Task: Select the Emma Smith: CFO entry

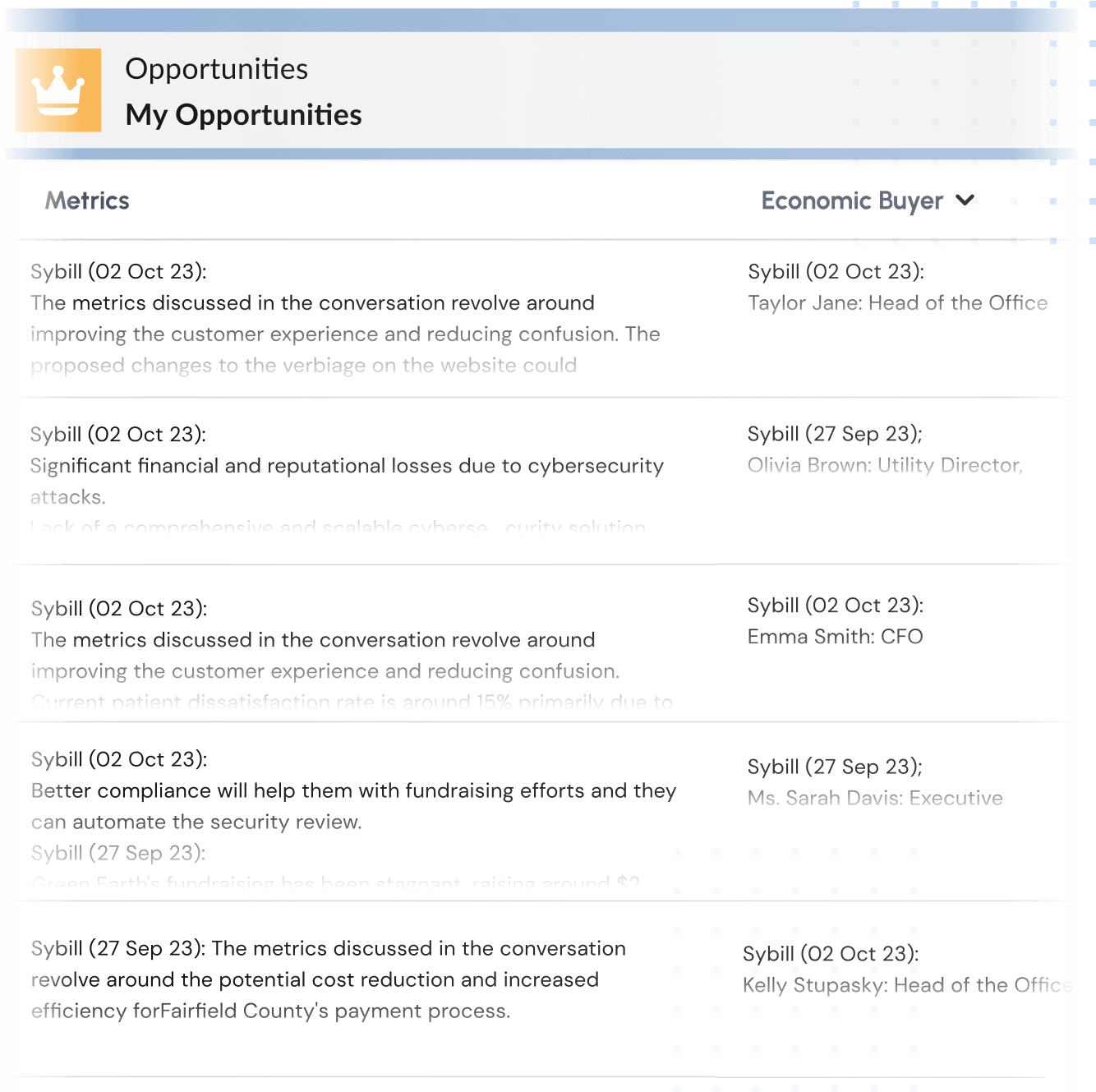Action: [836, 637]
